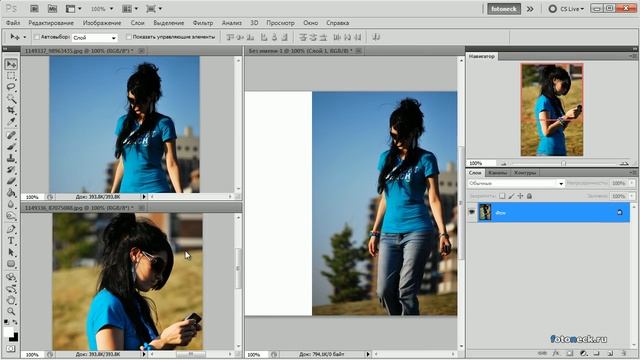Select the Lasso tool

coord(11,87)
